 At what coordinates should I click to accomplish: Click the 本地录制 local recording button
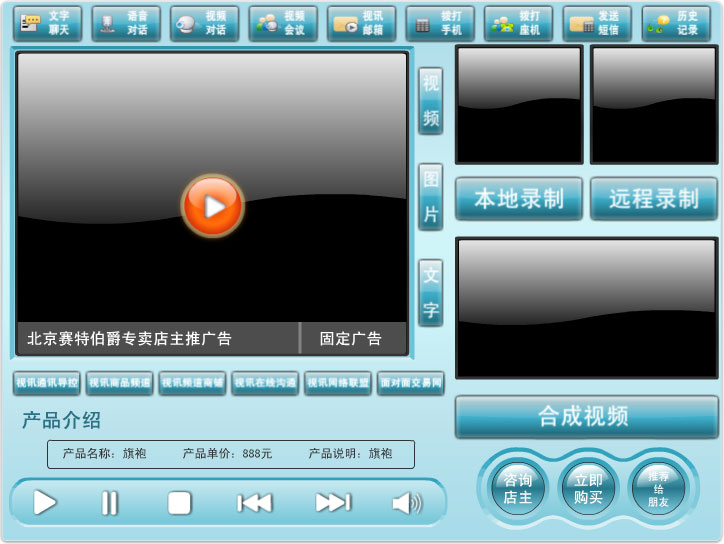pyautogui.click(x=518, y=199)
